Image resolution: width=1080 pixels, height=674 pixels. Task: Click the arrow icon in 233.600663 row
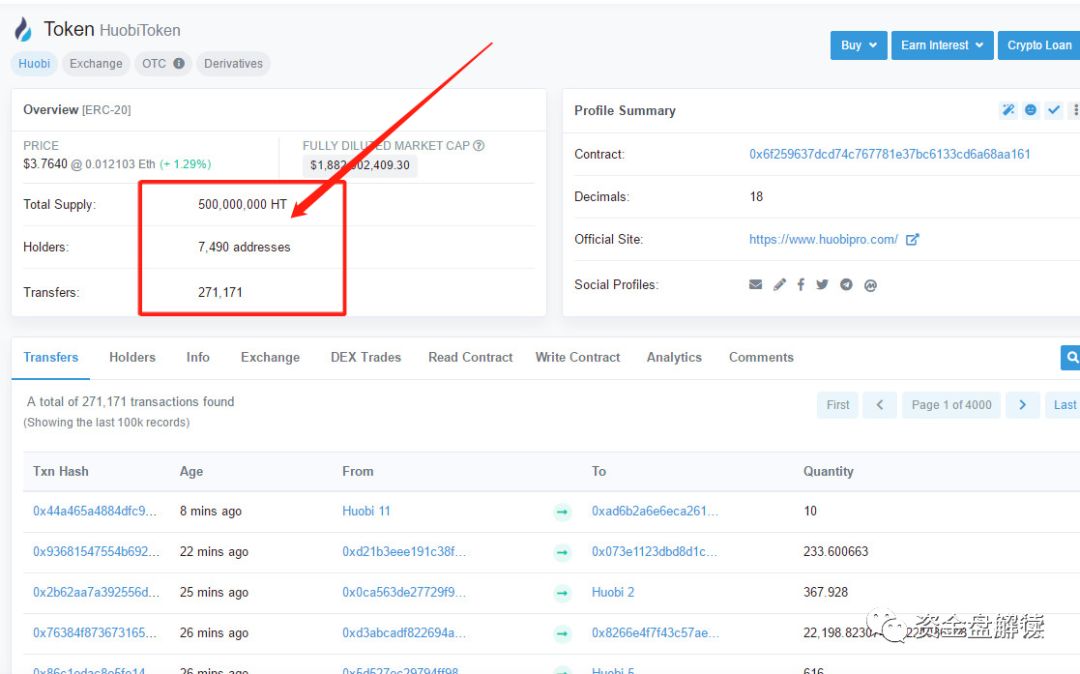click(x=563, y=552)
